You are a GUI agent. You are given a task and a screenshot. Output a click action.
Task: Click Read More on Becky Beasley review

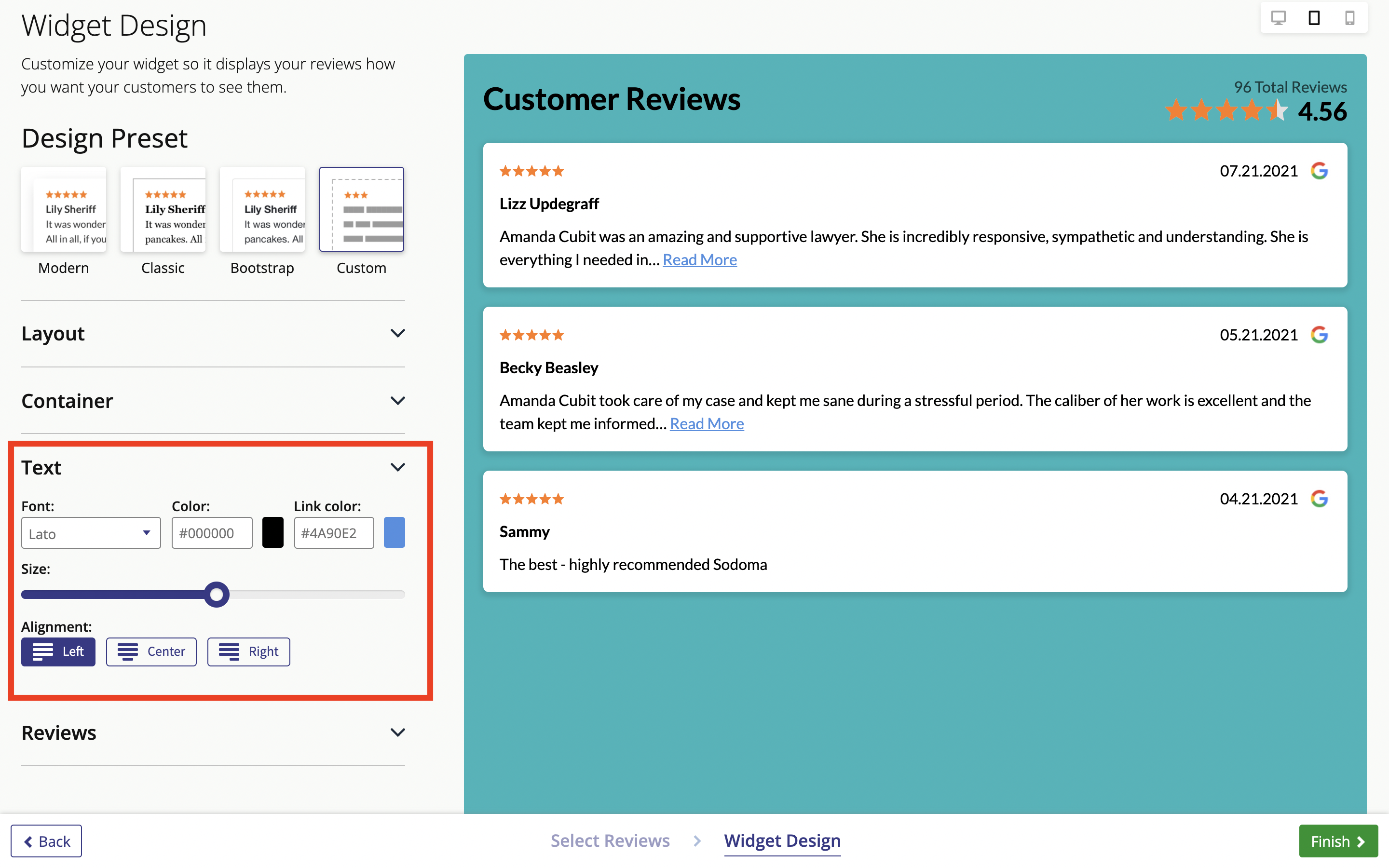pos(707,424)
